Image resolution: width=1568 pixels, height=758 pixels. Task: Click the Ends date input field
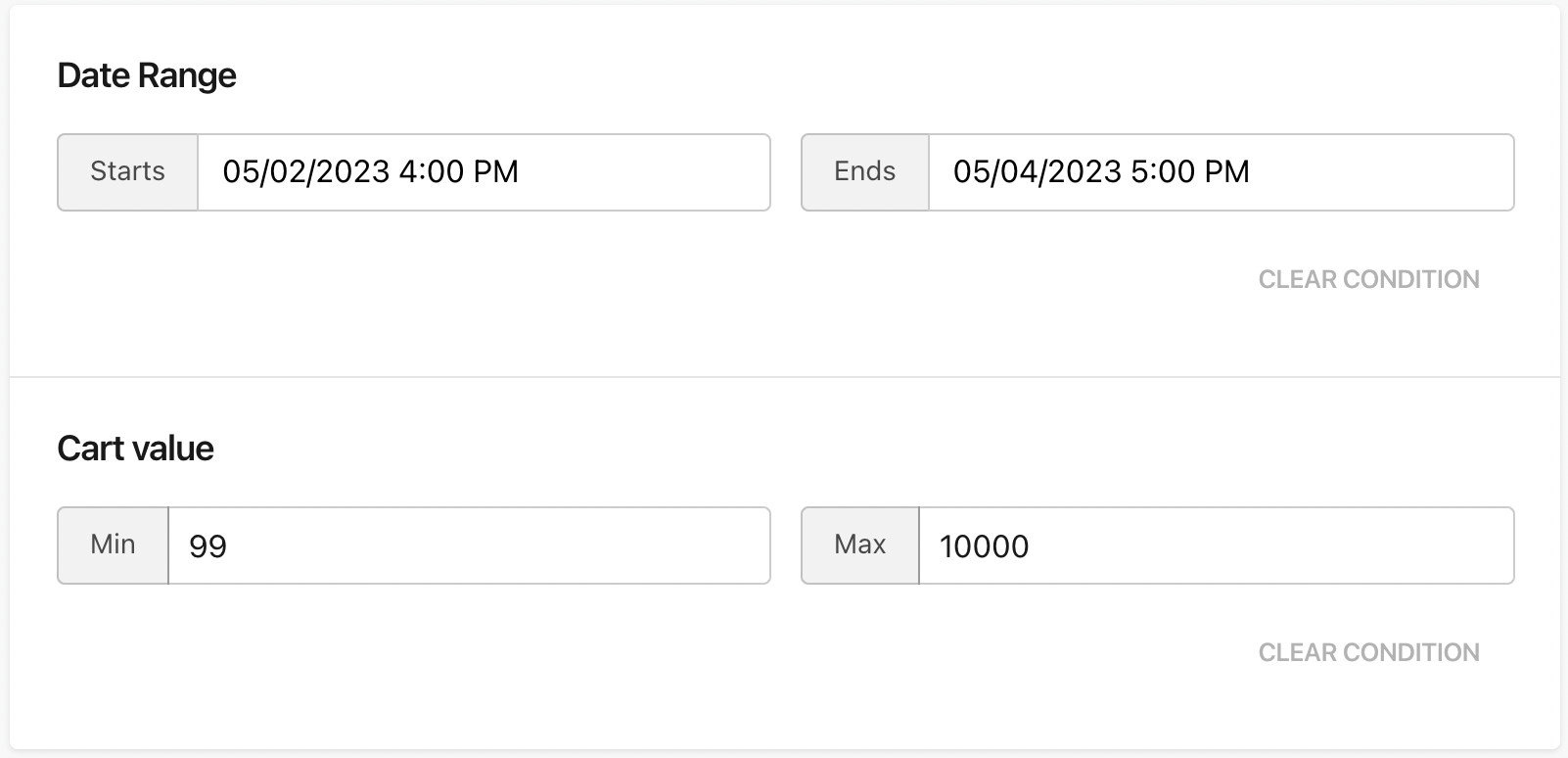pos(1221,172)
